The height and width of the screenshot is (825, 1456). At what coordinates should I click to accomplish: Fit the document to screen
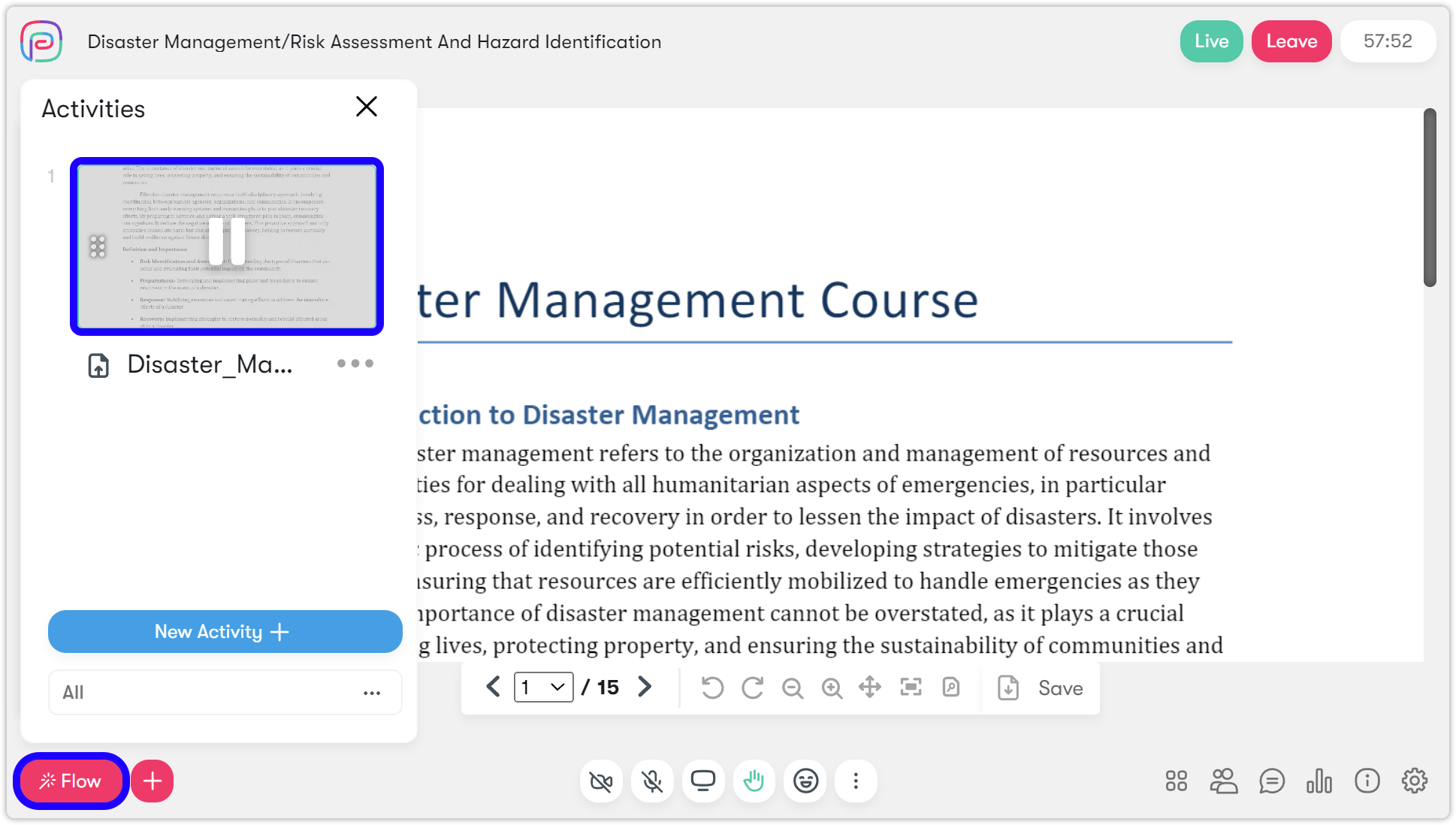[911, 687]
